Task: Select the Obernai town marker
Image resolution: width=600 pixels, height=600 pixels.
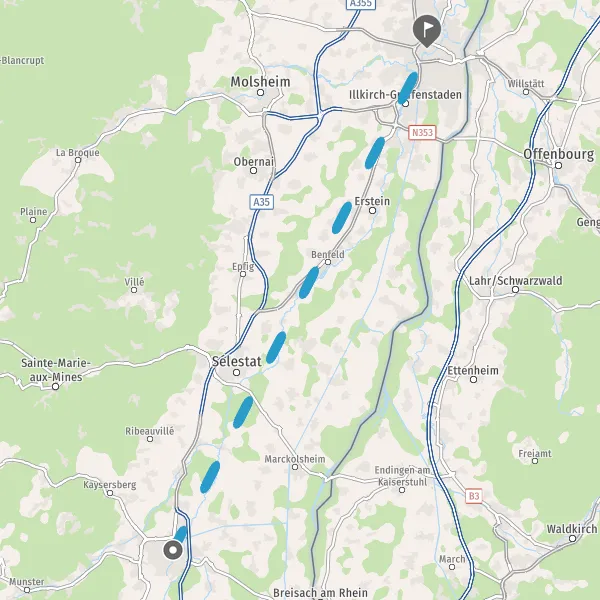Action: click(253, 171)
